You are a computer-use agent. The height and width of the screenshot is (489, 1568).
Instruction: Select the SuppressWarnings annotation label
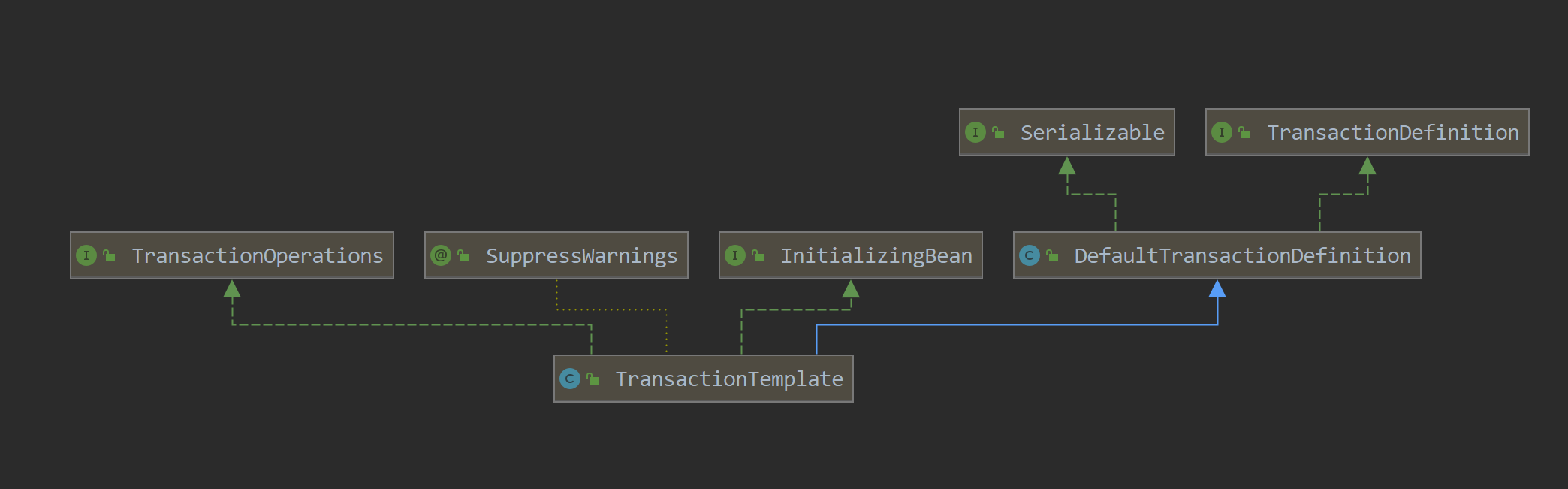point(581,256)
